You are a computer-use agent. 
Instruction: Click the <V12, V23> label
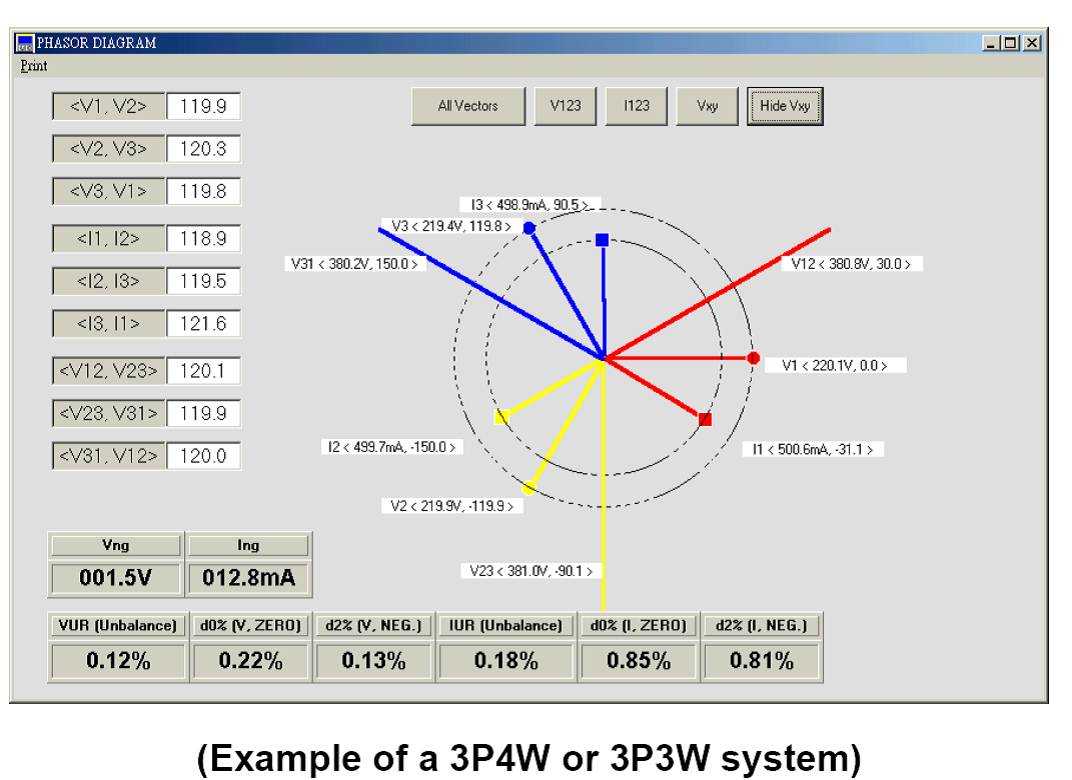[x=108, y=371]
